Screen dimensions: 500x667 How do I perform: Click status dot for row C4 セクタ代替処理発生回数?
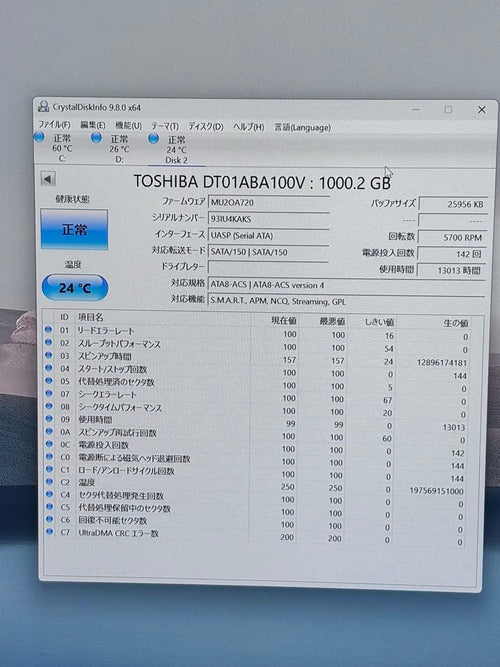click(x=49, y=494)
